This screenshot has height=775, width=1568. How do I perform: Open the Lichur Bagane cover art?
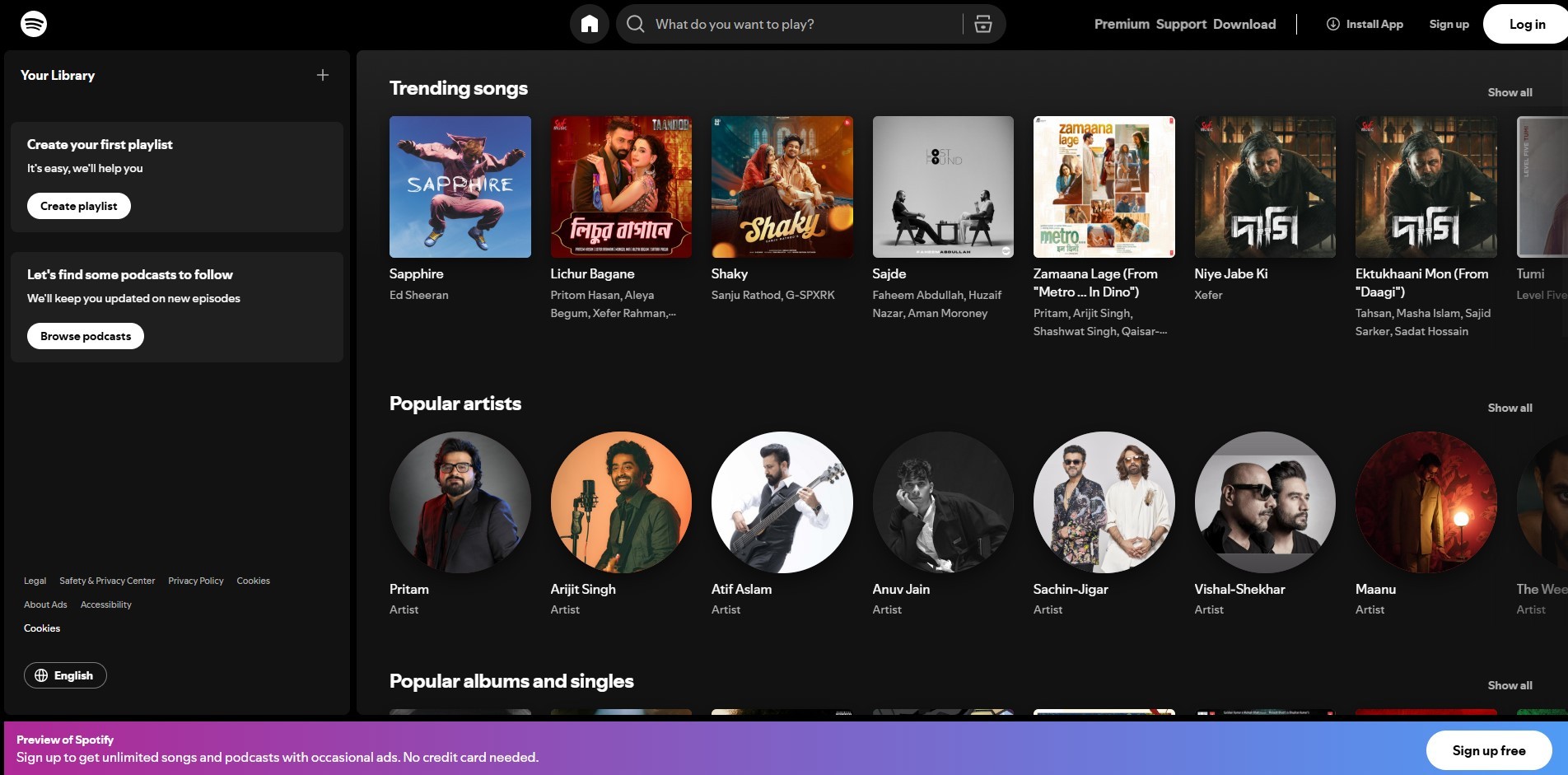(x=621, y=187)
